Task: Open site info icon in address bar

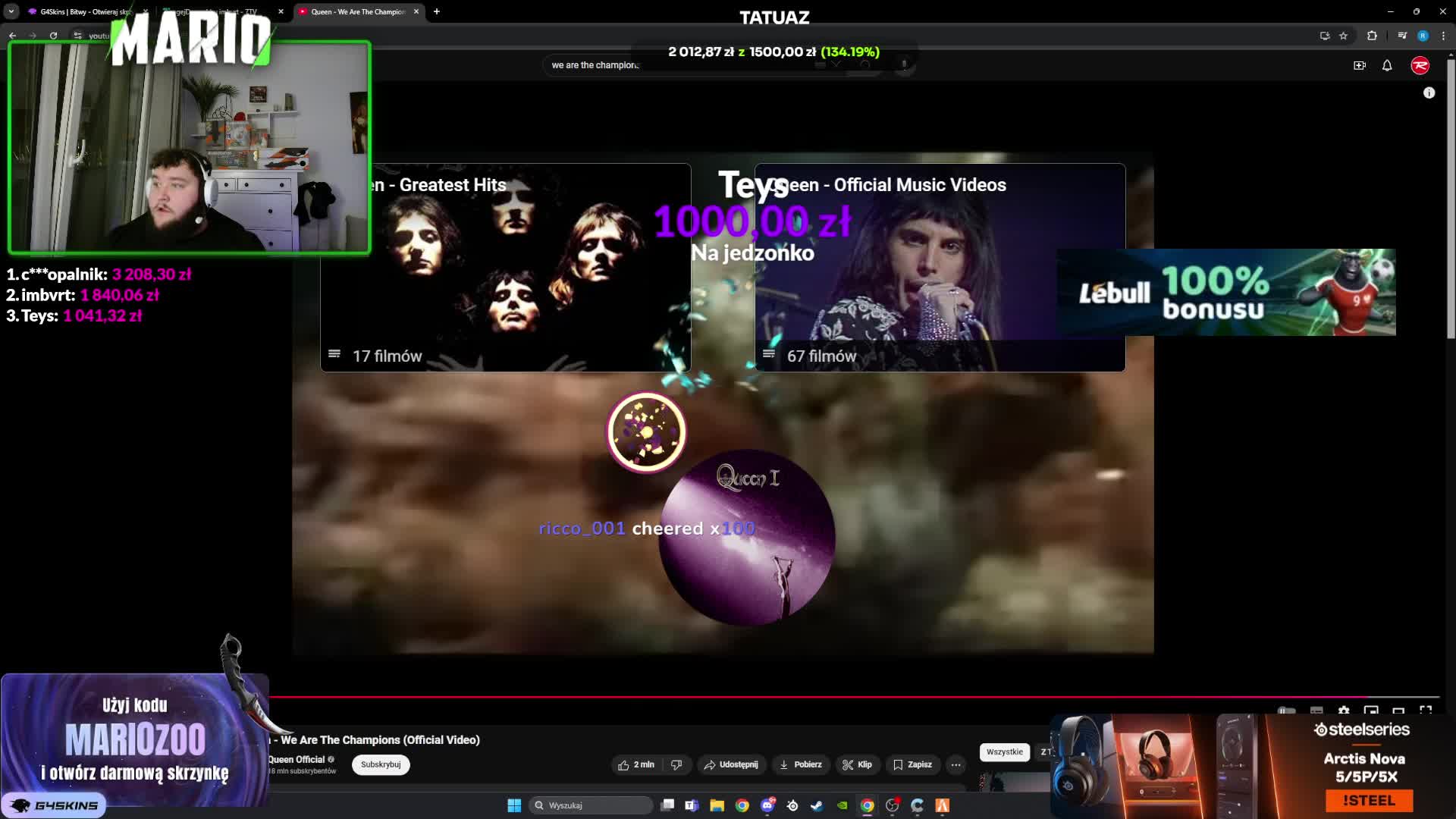Action: pos(77,36)
